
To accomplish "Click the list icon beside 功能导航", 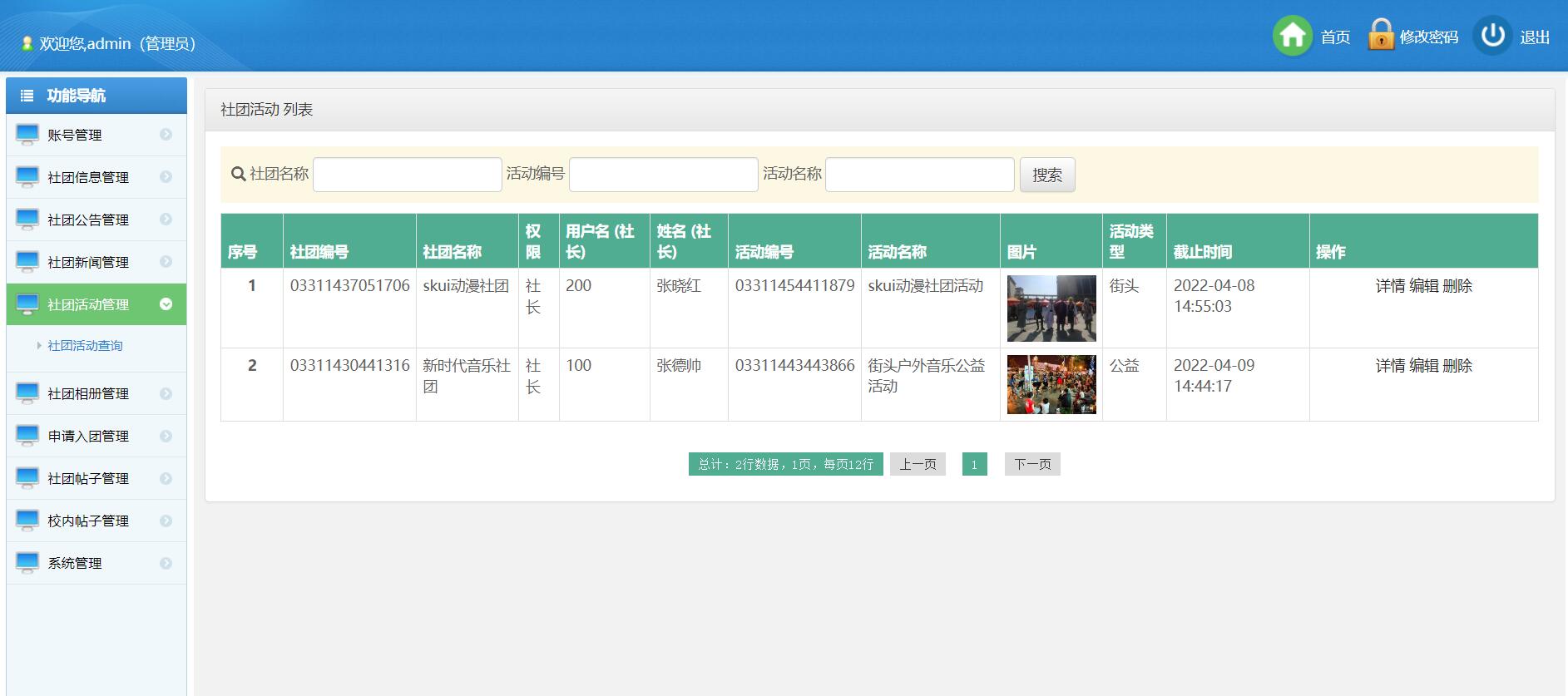I will (27, 96).
